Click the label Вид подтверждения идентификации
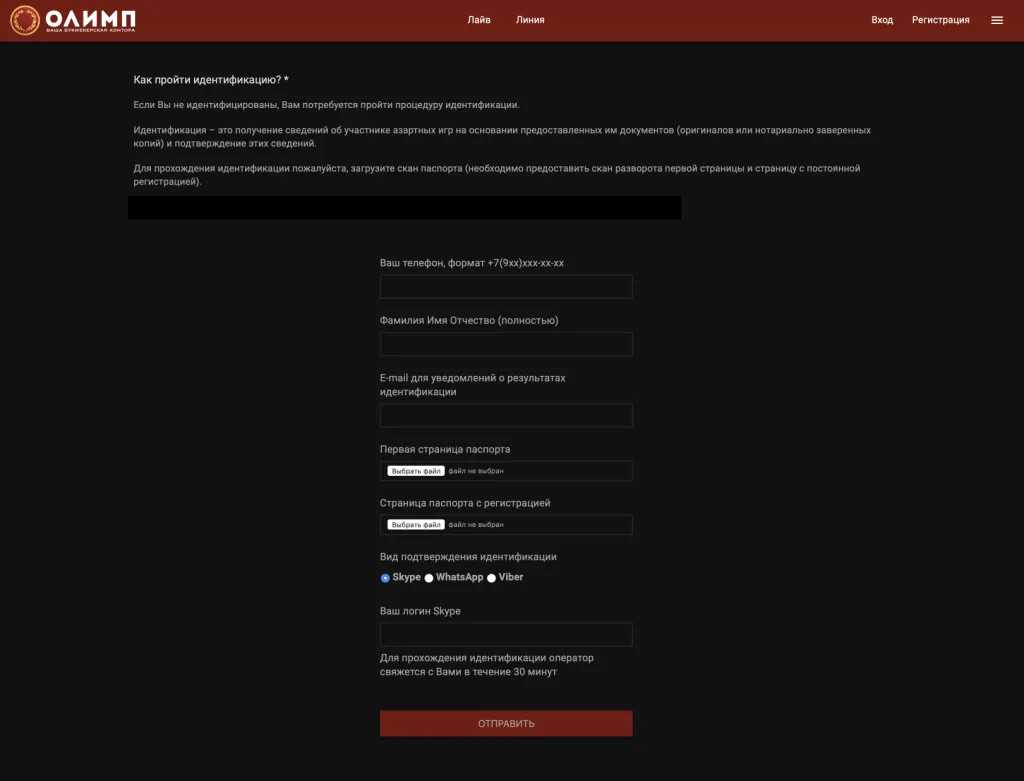 [x=468, y=557]
